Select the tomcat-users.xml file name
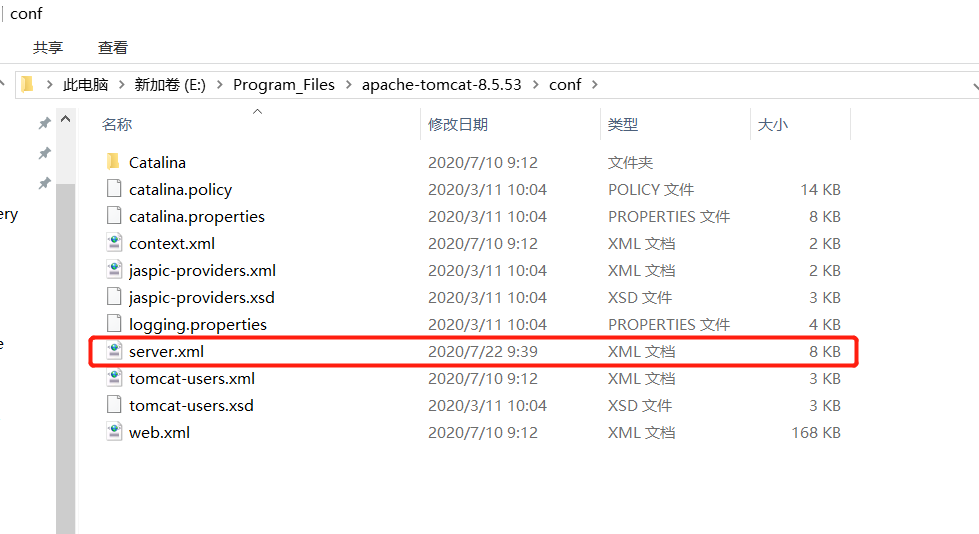 click(x=192, y=378)
